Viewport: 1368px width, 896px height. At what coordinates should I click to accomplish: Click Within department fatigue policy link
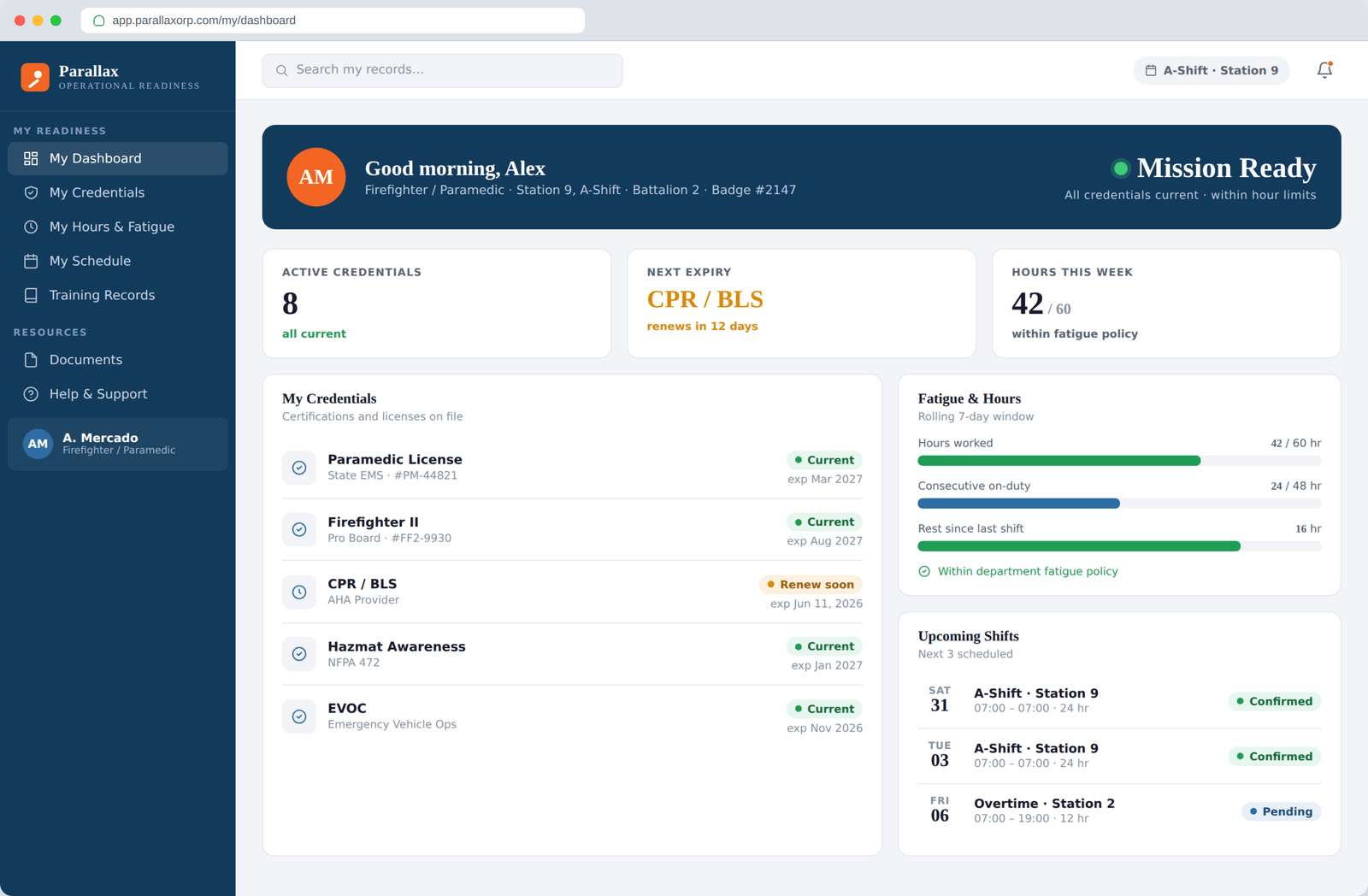[x=1028, y=571]
